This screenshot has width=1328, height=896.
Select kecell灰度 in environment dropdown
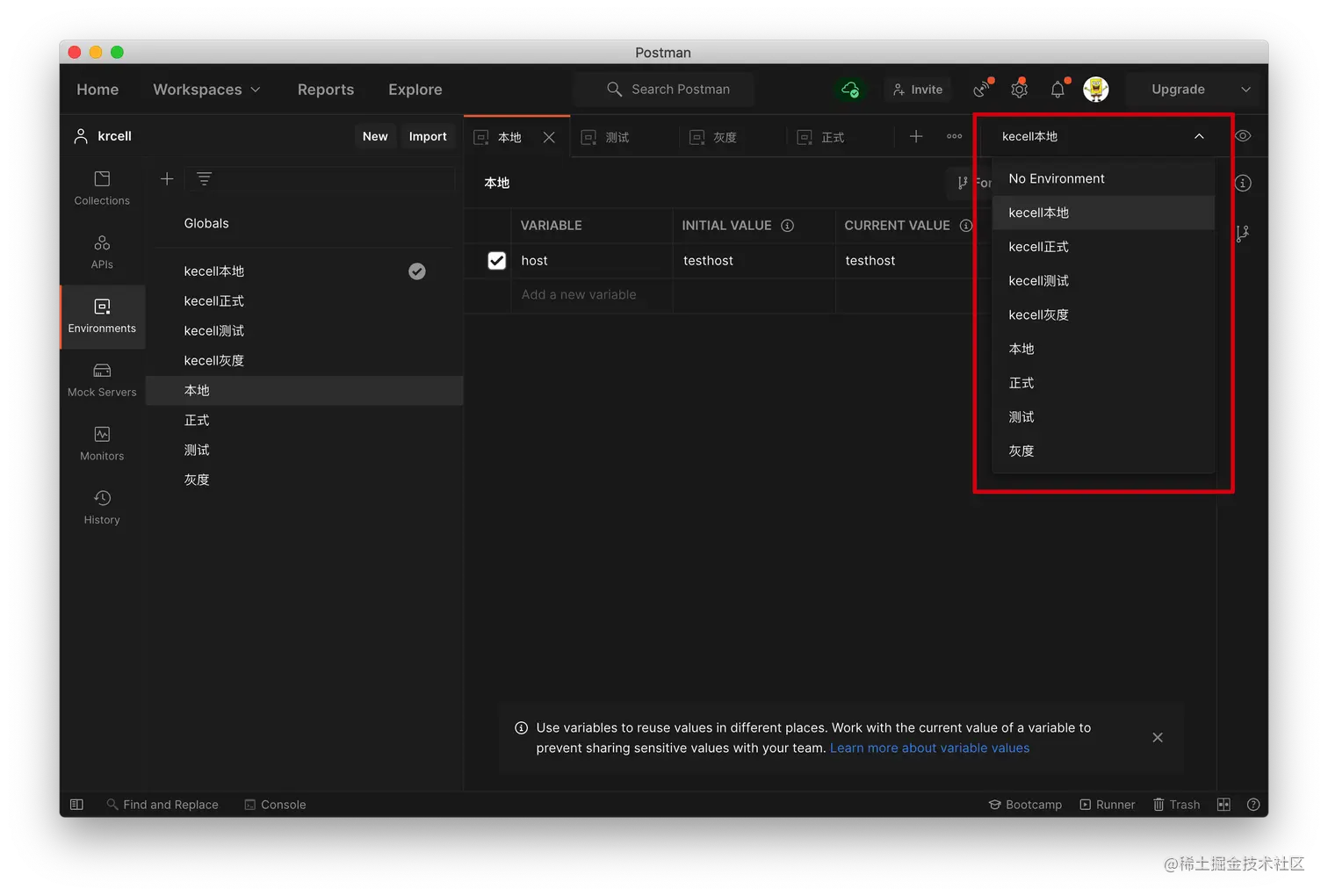pyautogui.click(x=1103, y=315)
